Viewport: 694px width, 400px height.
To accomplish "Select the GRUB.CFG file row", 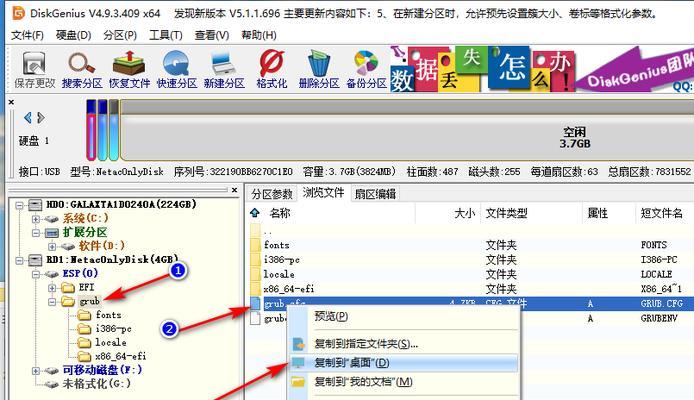I will coord(472,303).
